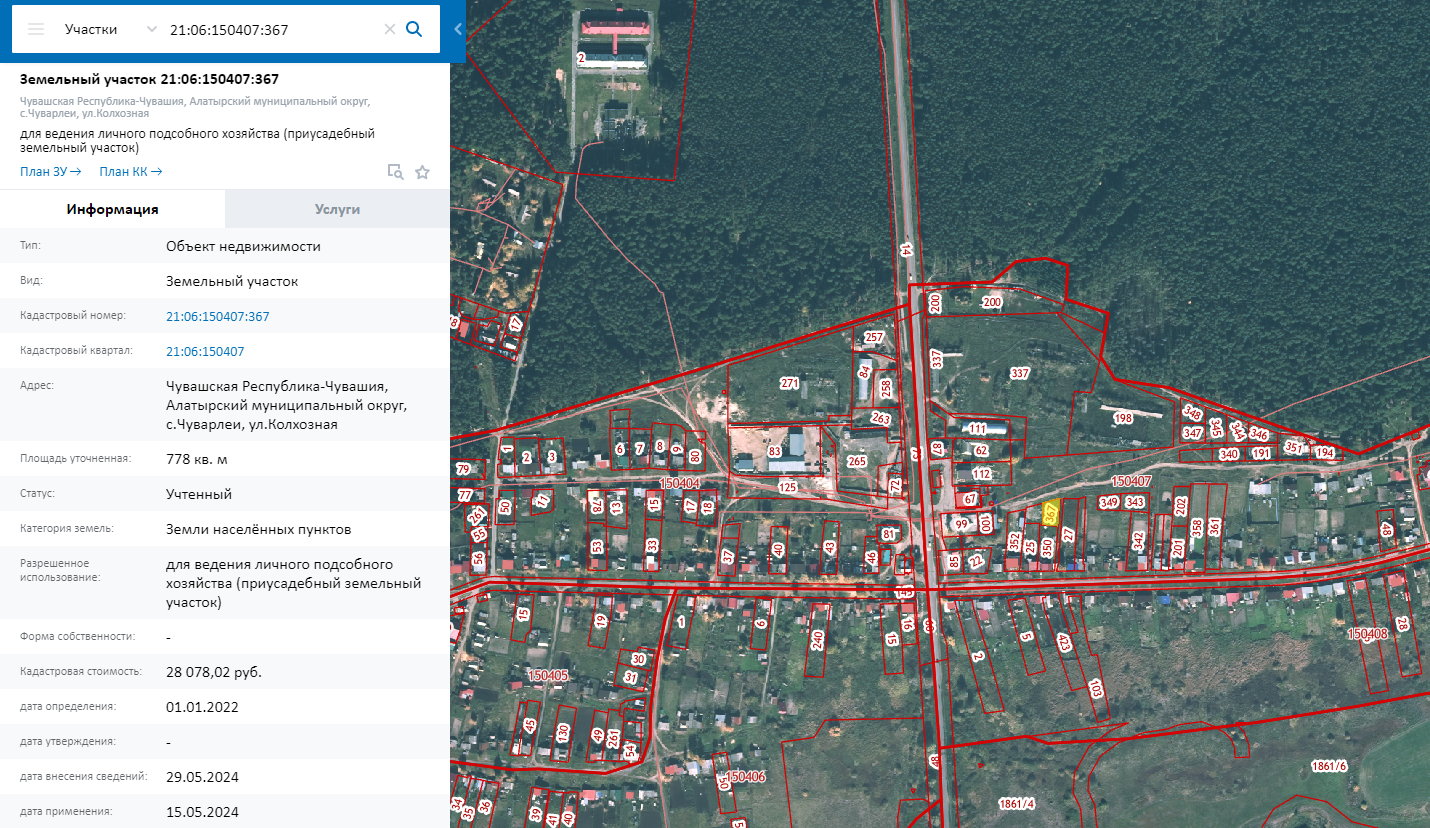Click the magnifier search icon
Viewport: 1430px width, 828px height.
point(414,29)
